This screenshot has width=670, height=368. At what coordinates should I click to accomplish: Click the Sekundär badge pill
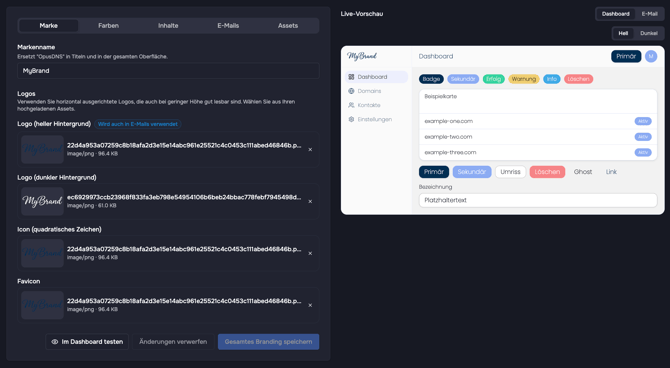(x=463, y=79)
